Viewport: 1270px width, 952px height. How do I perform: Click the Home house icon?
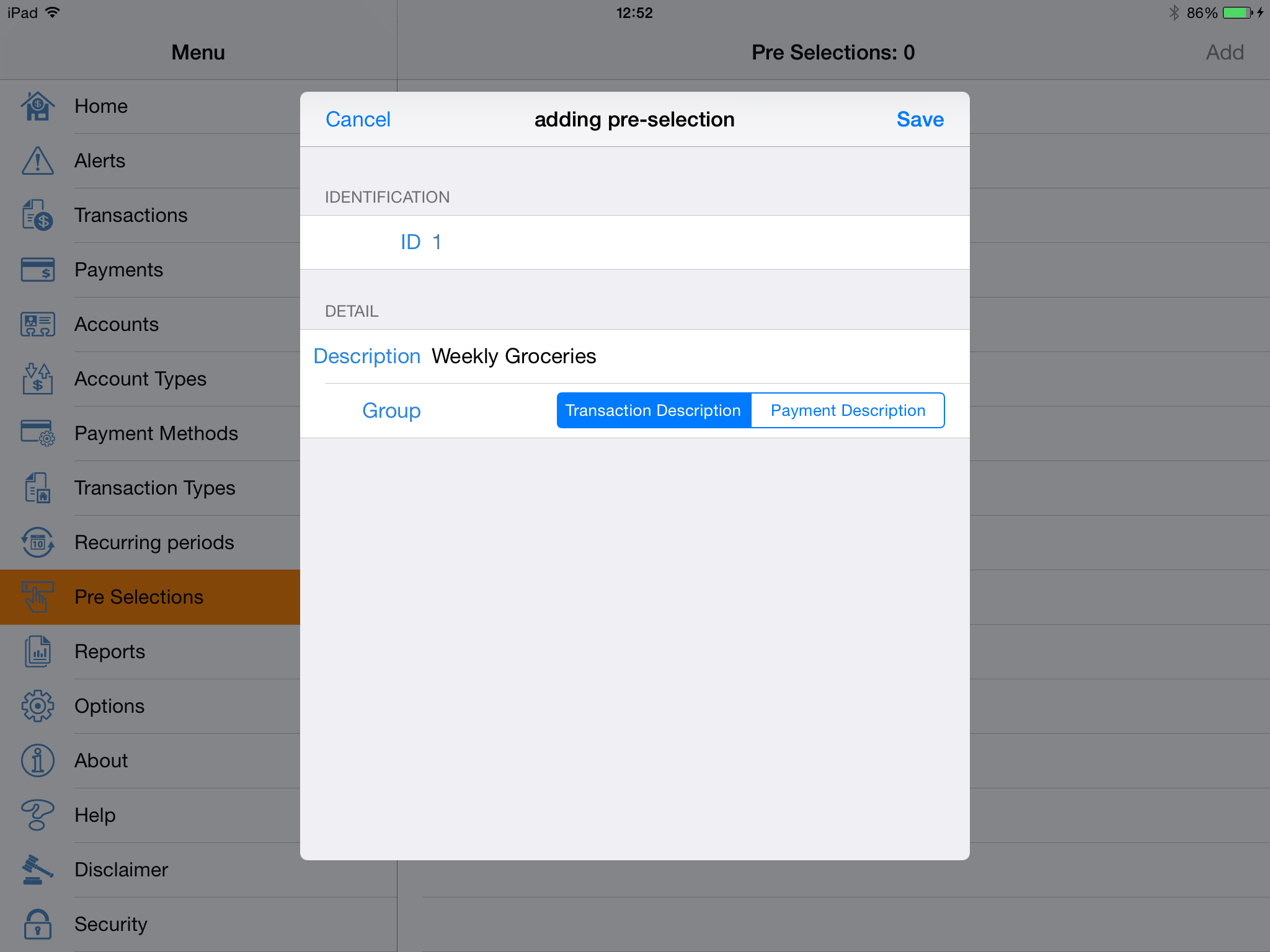(38, 106)
